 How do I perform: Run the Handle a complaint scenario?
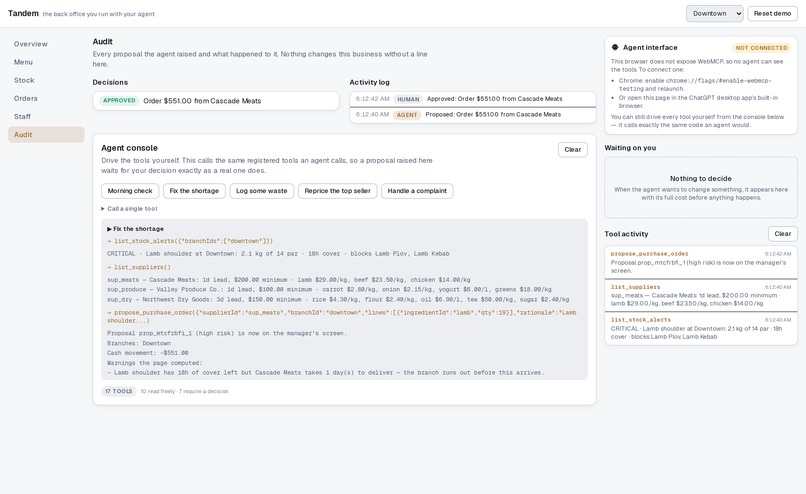pyautogui.click(x=417, y=191)
